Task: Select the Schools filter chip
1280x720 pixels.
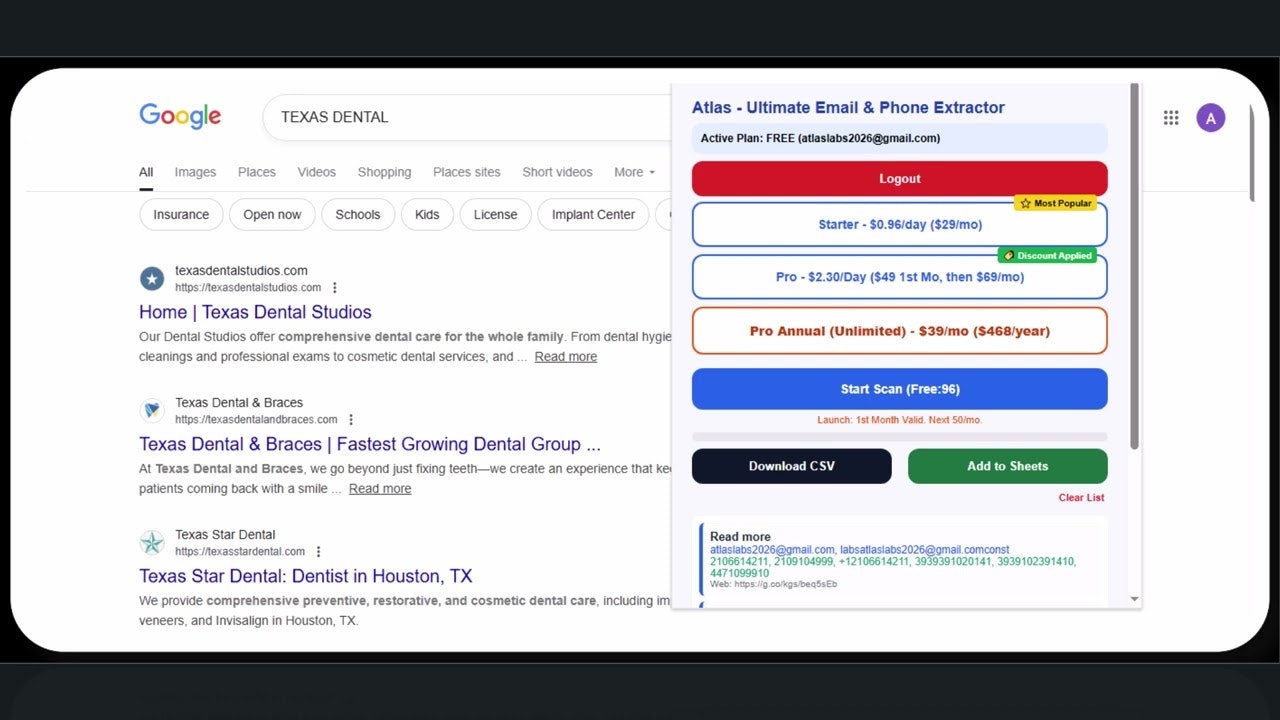Action: coord(358,215)
